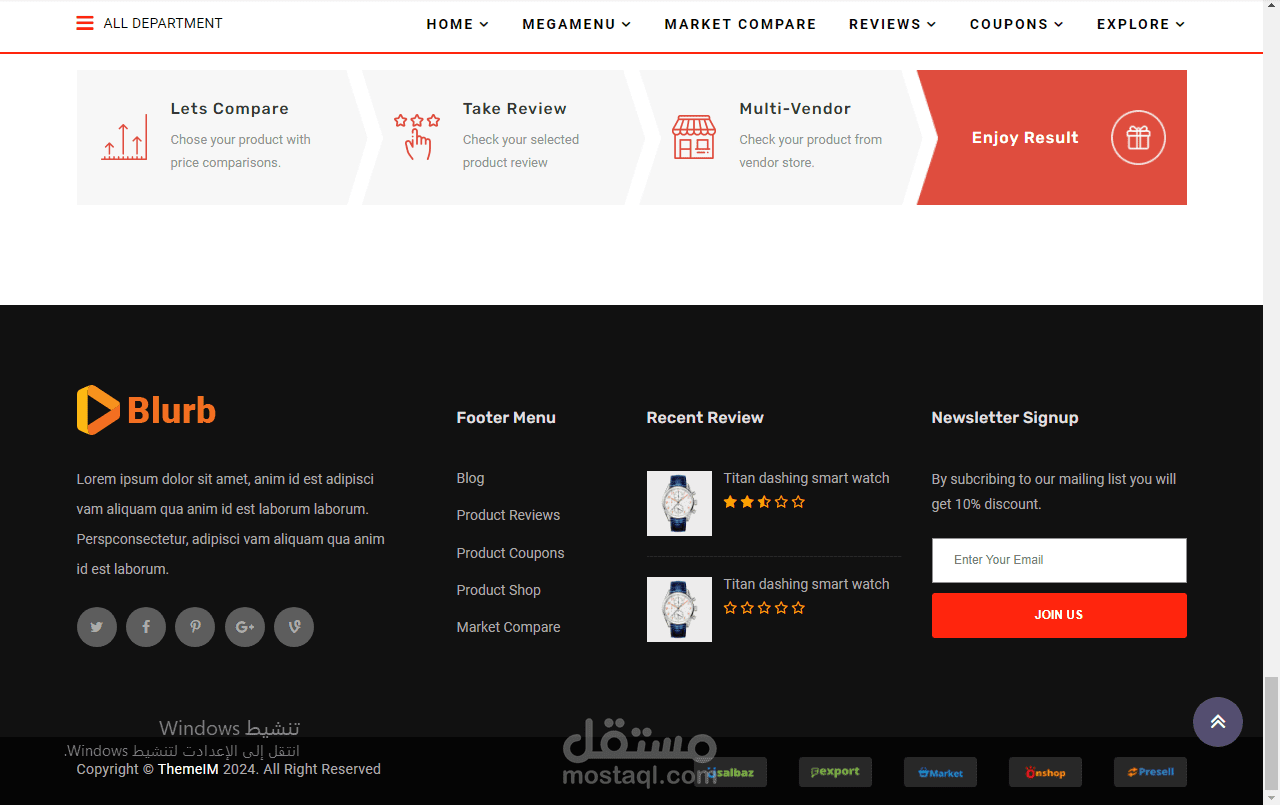Open the Megamenu nav item
1280x805 pixels.
pyautogui.click(x=569, y=24)
